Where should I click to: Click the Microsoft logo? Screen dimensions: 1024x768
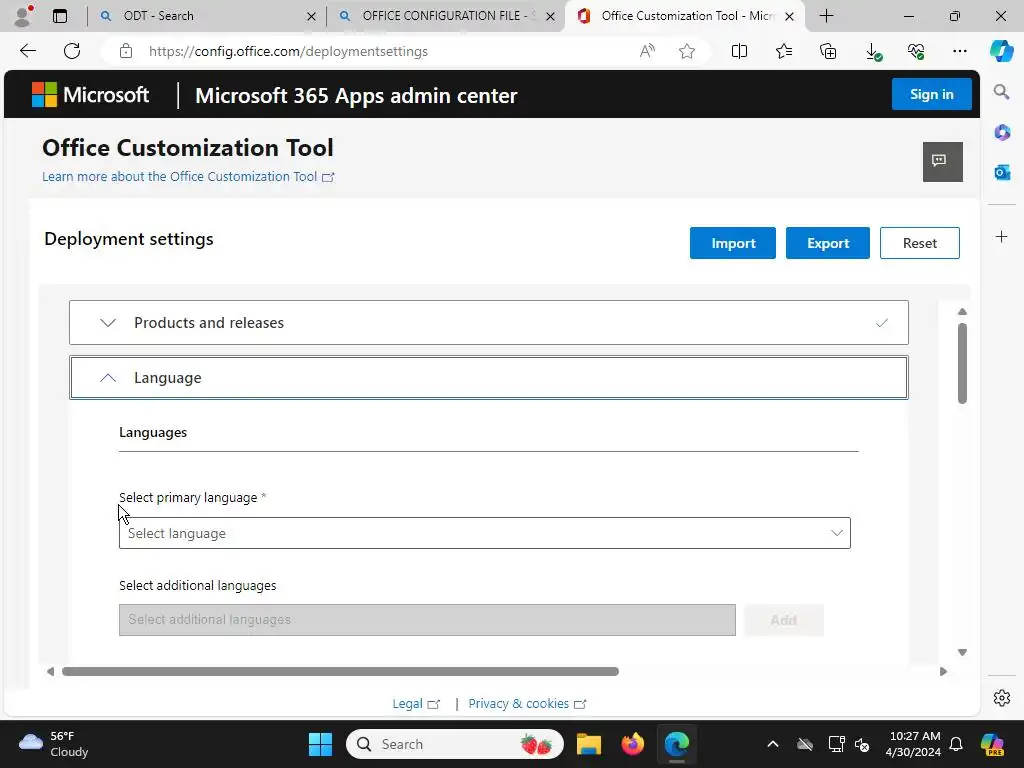pyautogui.click(x=90, y=95)
